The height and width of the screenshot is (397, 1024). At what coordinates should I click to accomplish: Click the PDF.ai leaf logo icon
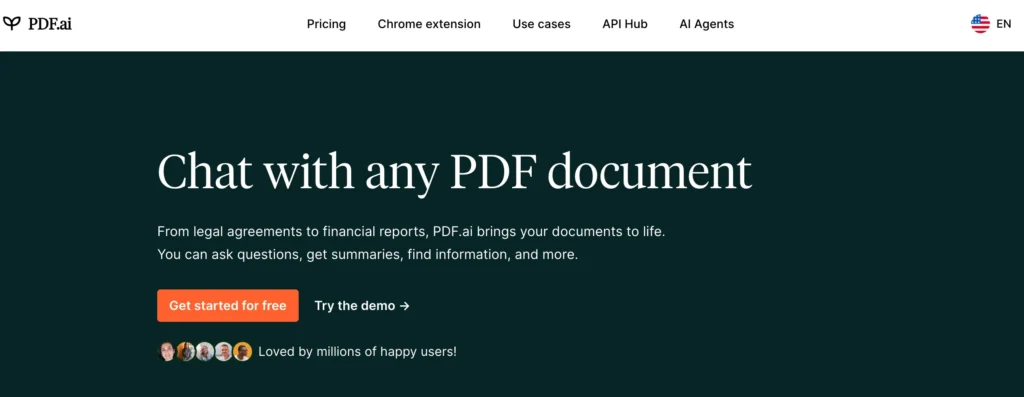tap(12, 24)
